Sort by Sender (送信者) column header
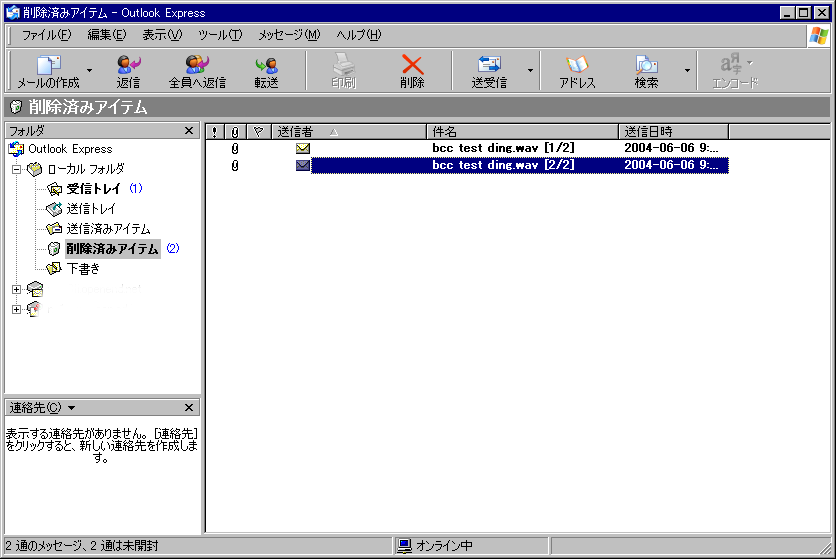The image size is (836, 559). click(x=349, y=132)
